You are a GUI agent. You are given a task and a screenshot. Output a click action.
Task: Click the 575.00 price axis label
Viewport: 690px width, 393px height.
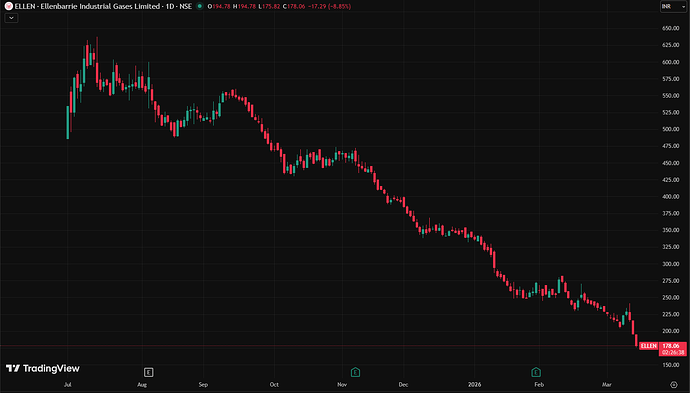click(671, 79)
